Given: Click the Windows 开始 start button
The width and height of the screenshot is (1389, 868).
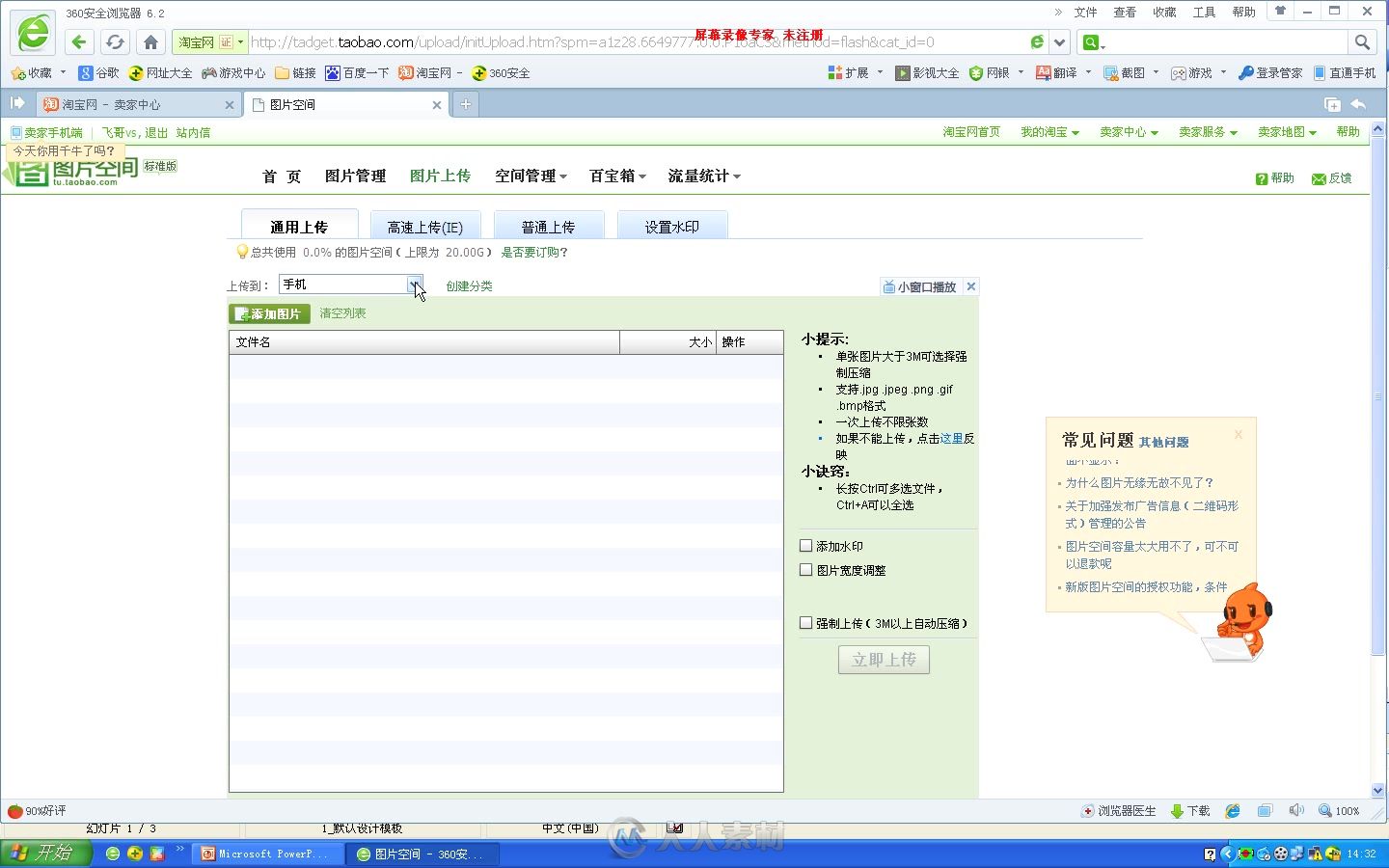Looking at the screenshot, I should coord(45,853).
